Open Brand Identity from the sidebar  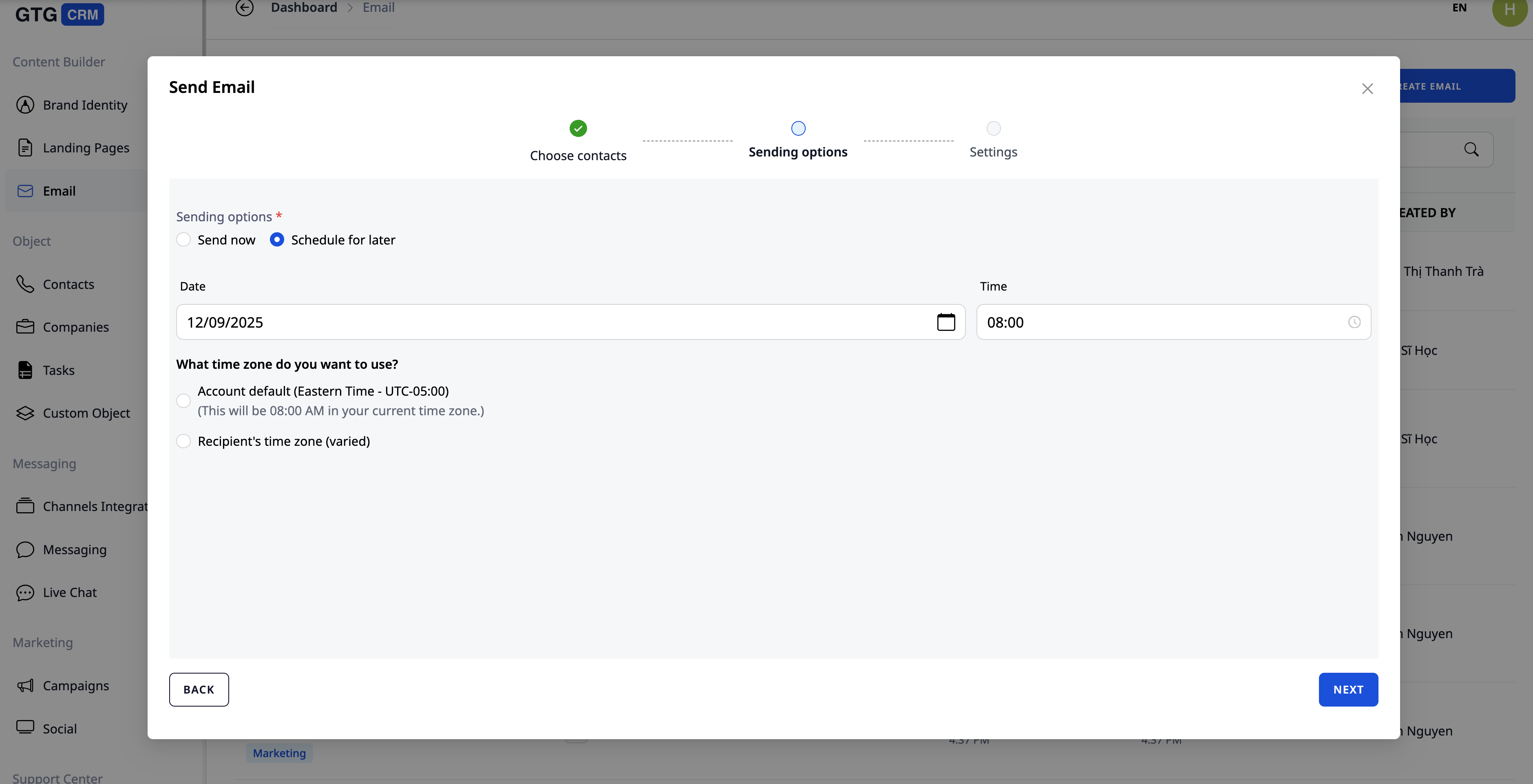84,105
